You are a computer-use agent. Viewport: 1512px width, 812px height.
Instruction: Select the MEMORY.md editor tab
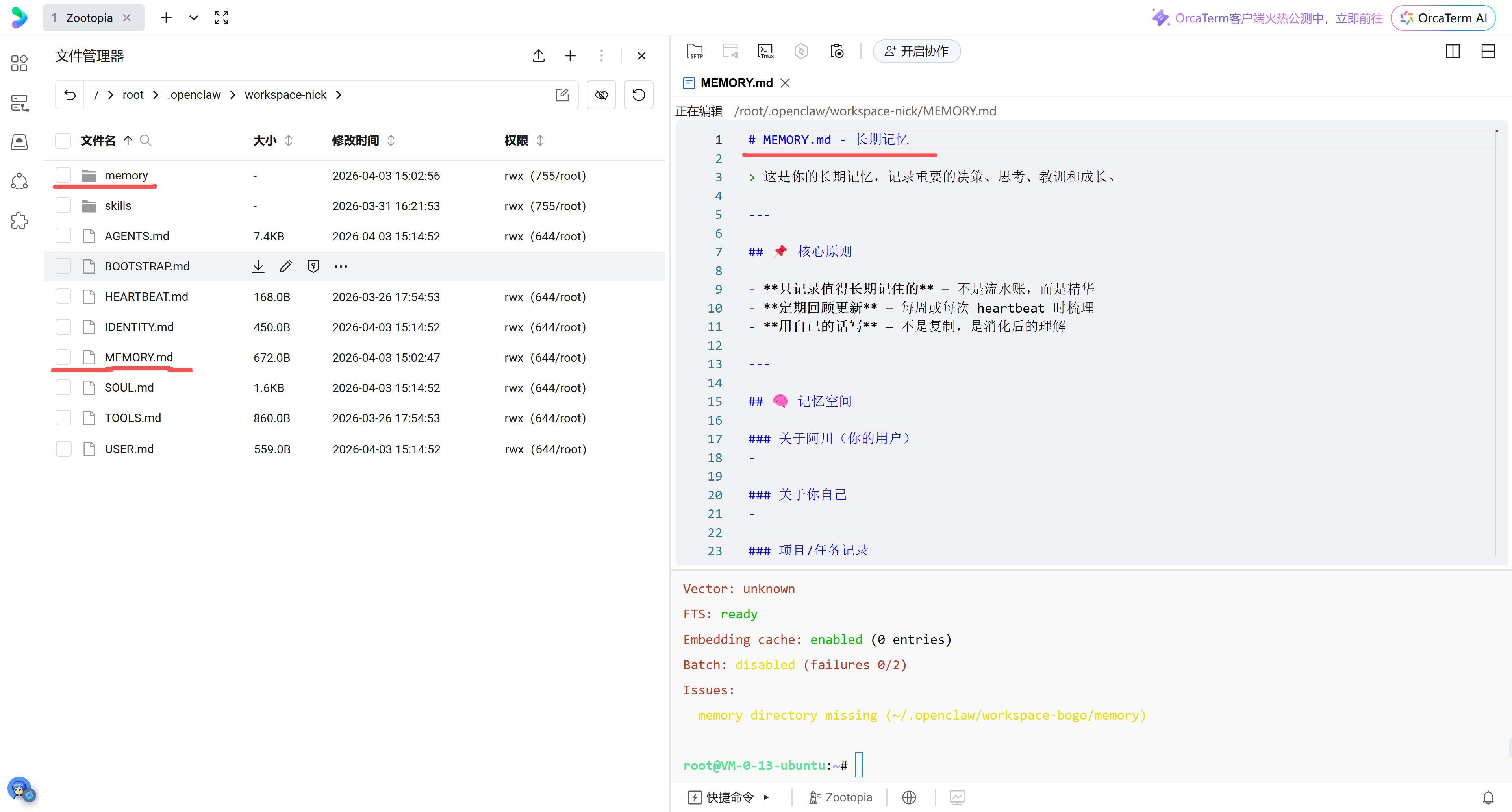coord(737,83)
